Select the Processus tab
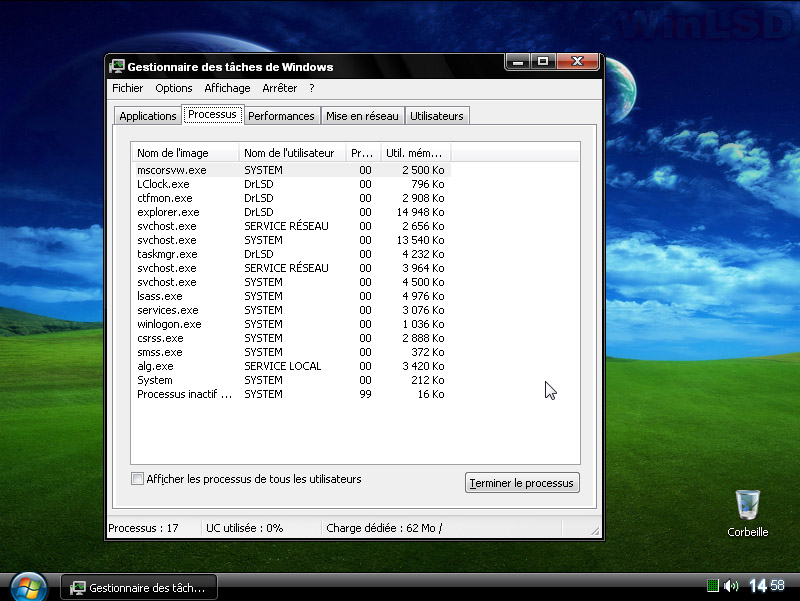The width and height of the screenshot is (800, 601). tap(212, 114)
